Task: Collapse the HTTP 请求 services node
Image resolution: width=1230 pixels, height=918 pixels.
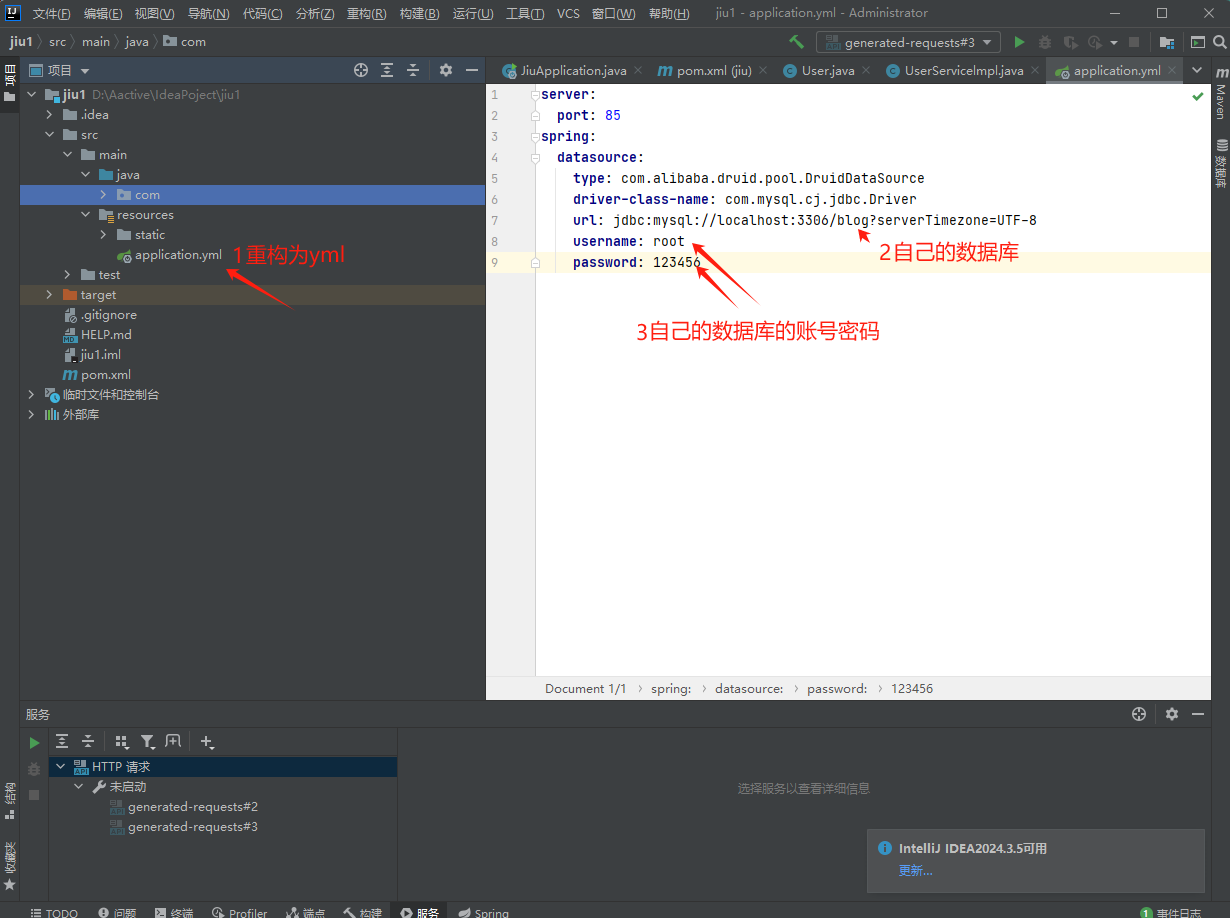Action: click(61, 766)
